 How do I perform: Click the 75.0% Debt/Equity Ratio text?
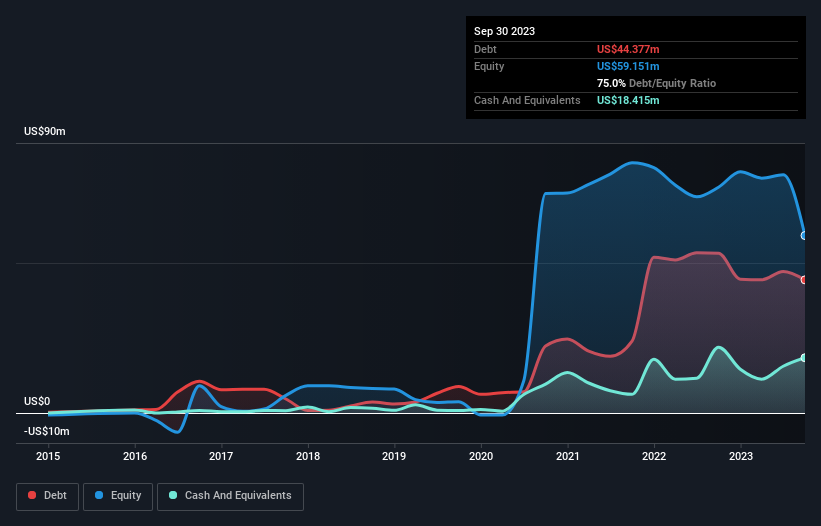[656, 83]
